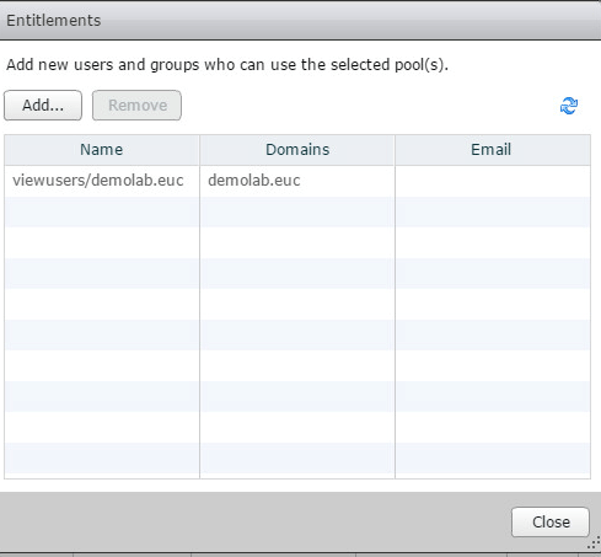Click the empty Email cell of viewusers row

pyautogui.click(x=492, y=181)
